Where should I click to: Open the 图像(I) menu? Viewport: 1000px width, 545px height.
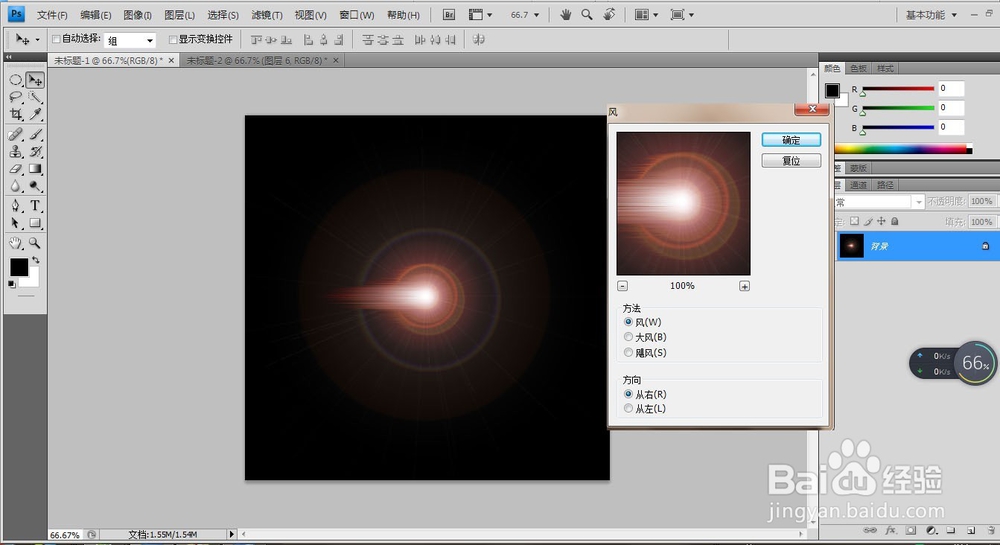pyautogui.click(x=138, y=15)
